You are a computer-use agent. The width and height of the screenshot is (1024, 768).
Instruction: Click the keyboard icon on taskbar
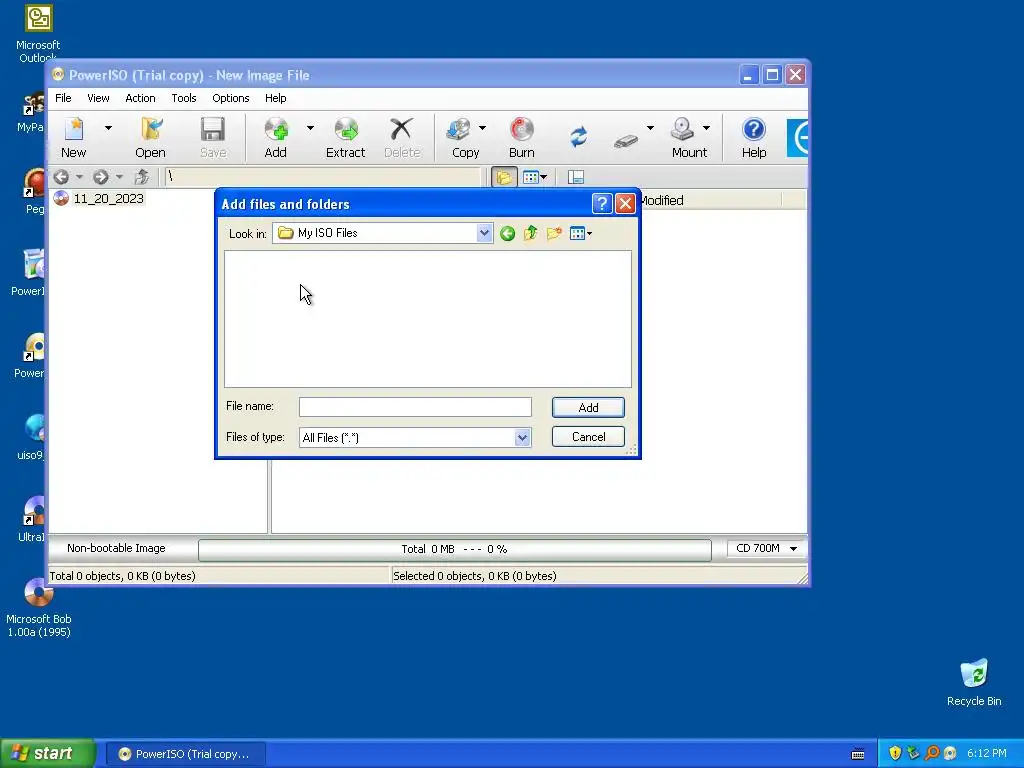pos(858,754)
